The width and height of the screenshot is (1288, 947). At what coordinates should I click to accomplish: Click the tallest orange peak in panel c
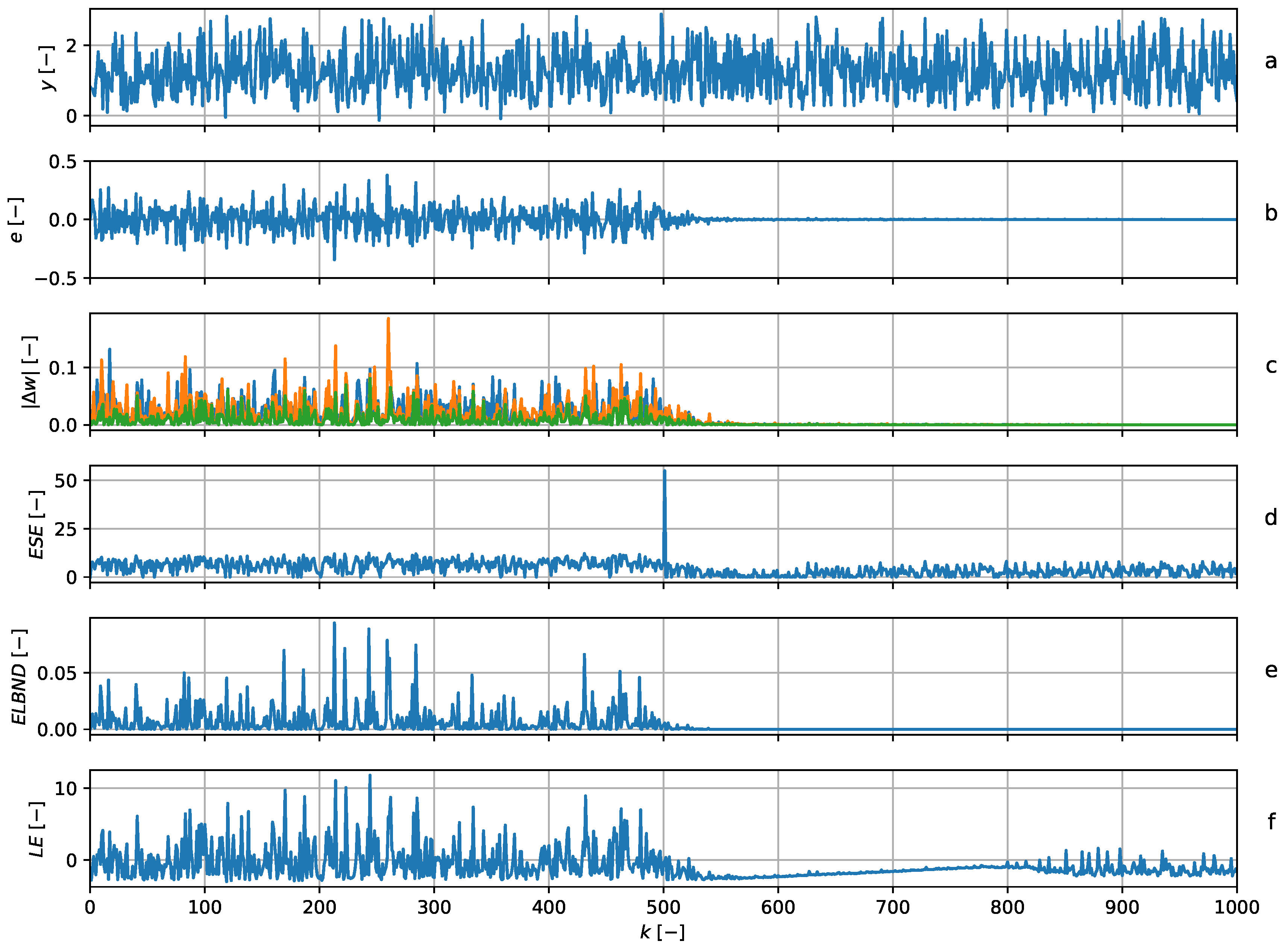pos(388,327)
